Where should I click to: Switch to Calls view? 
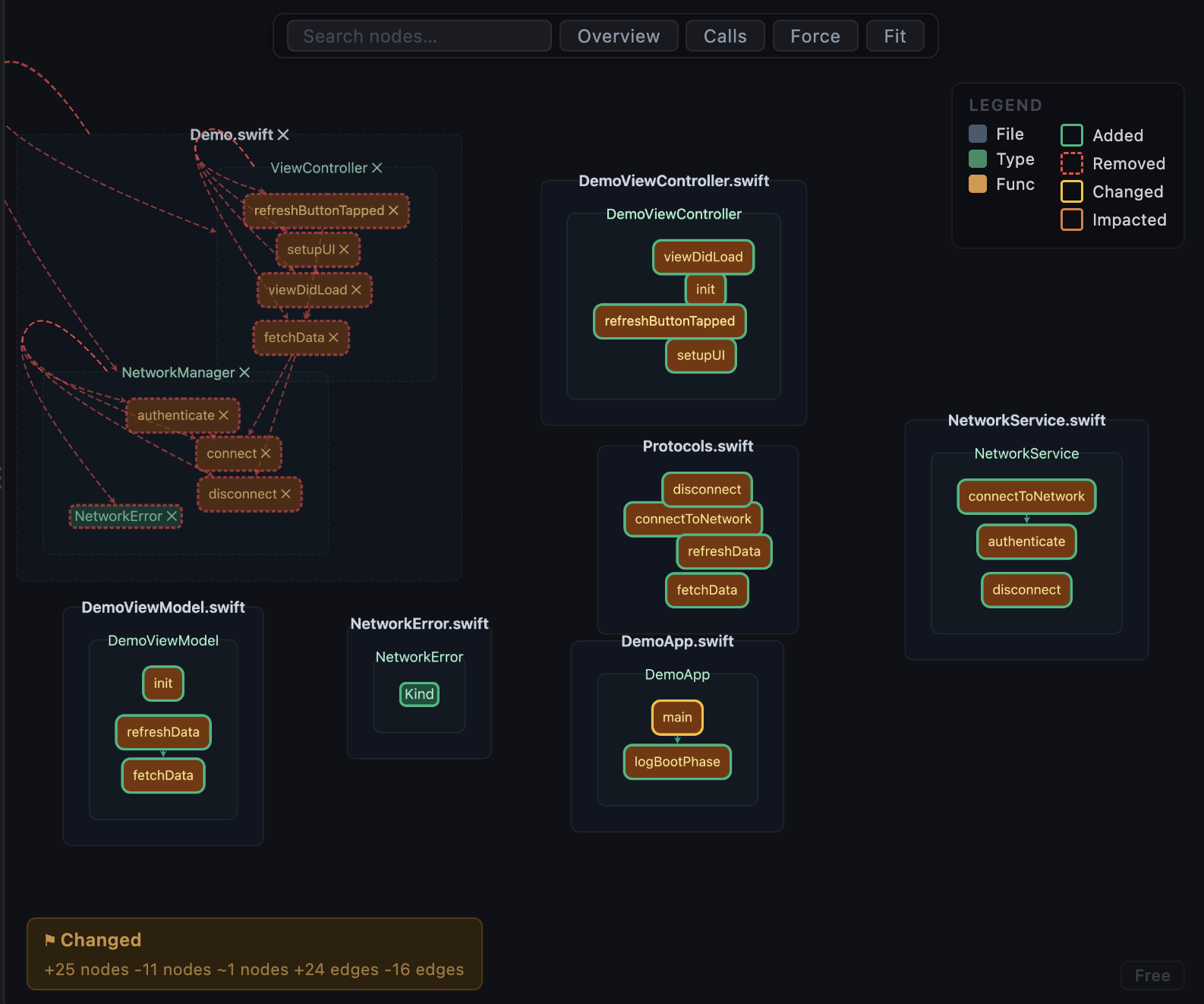coord(725,36)
